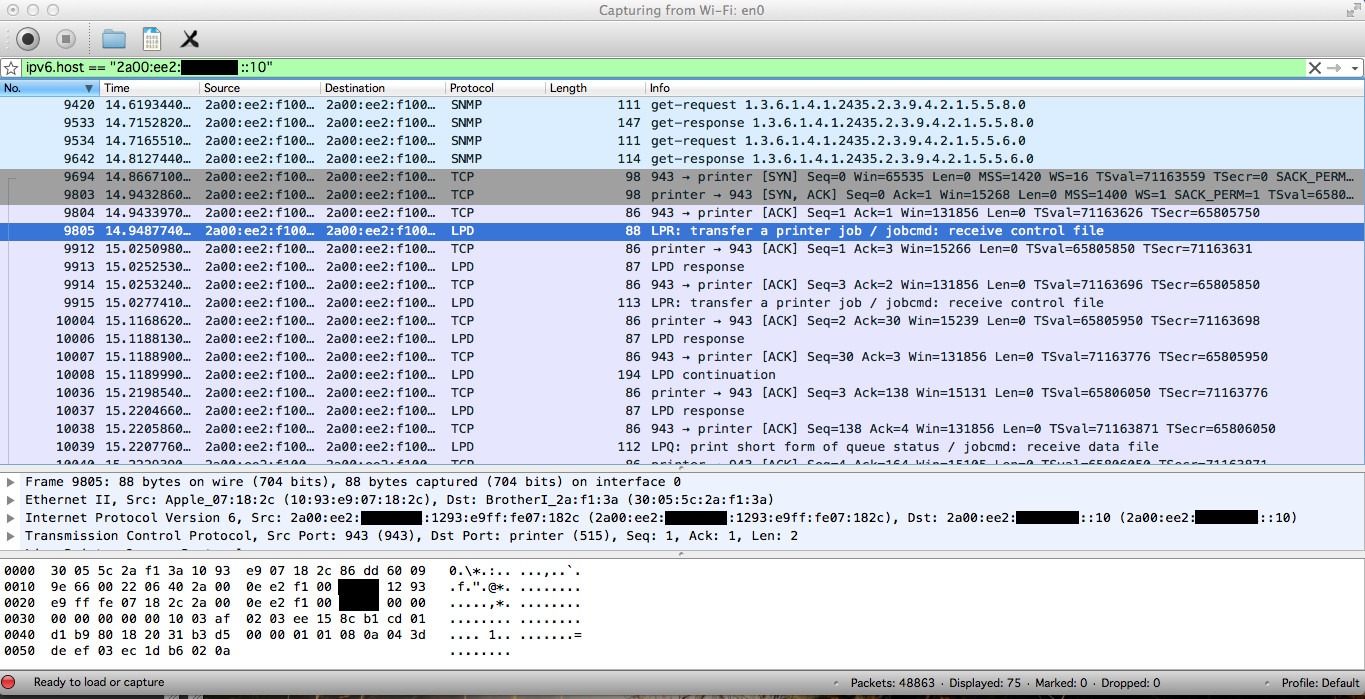The height and width of the screenshot is (699, 1365).
Task: Click the start capture record button
Action: [x=28, y=39]
